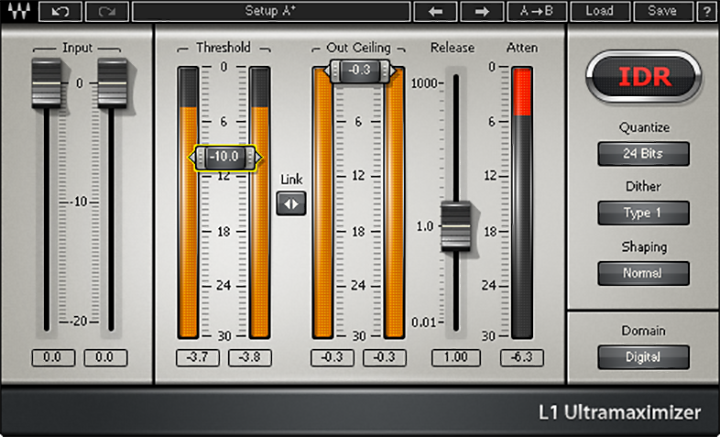
Task: Click the Atten label
Action: [x=522, y=47]
